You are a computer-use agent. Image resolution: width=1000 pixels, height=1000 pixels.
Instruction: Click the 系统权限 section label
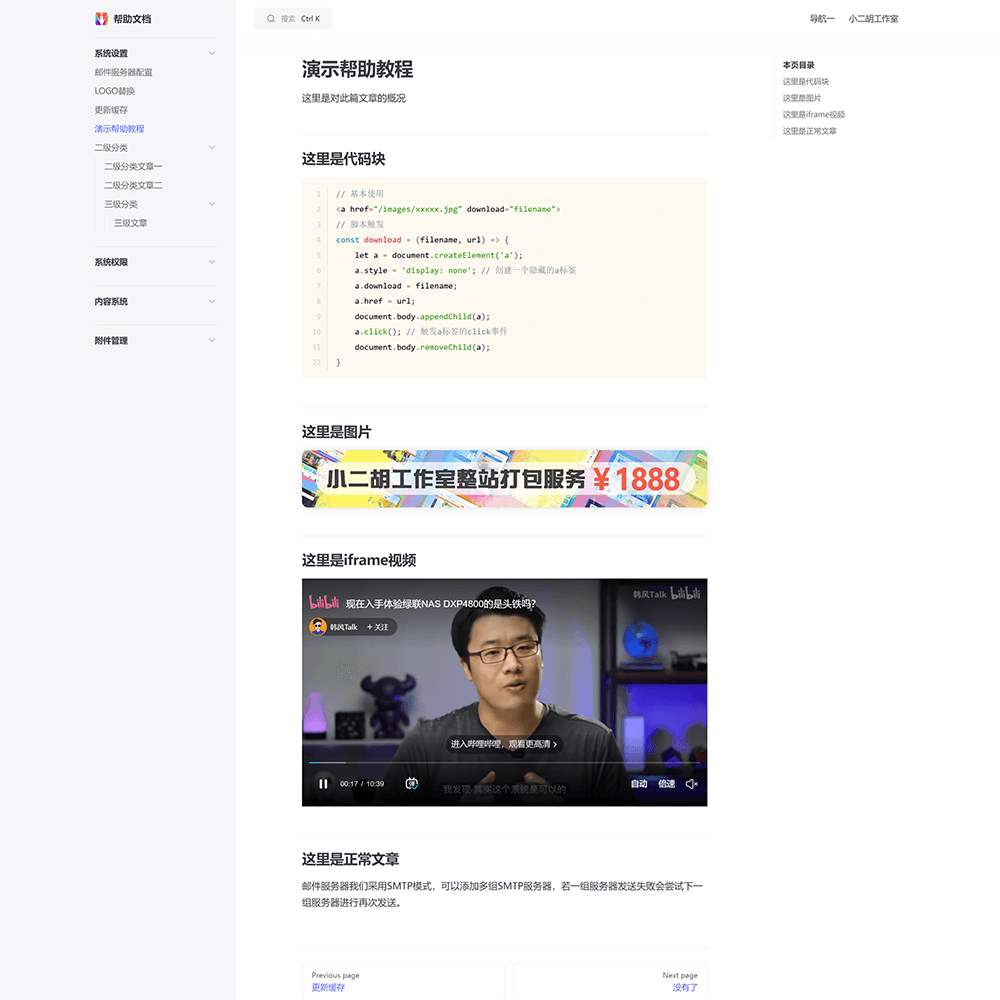click(111, 262)
